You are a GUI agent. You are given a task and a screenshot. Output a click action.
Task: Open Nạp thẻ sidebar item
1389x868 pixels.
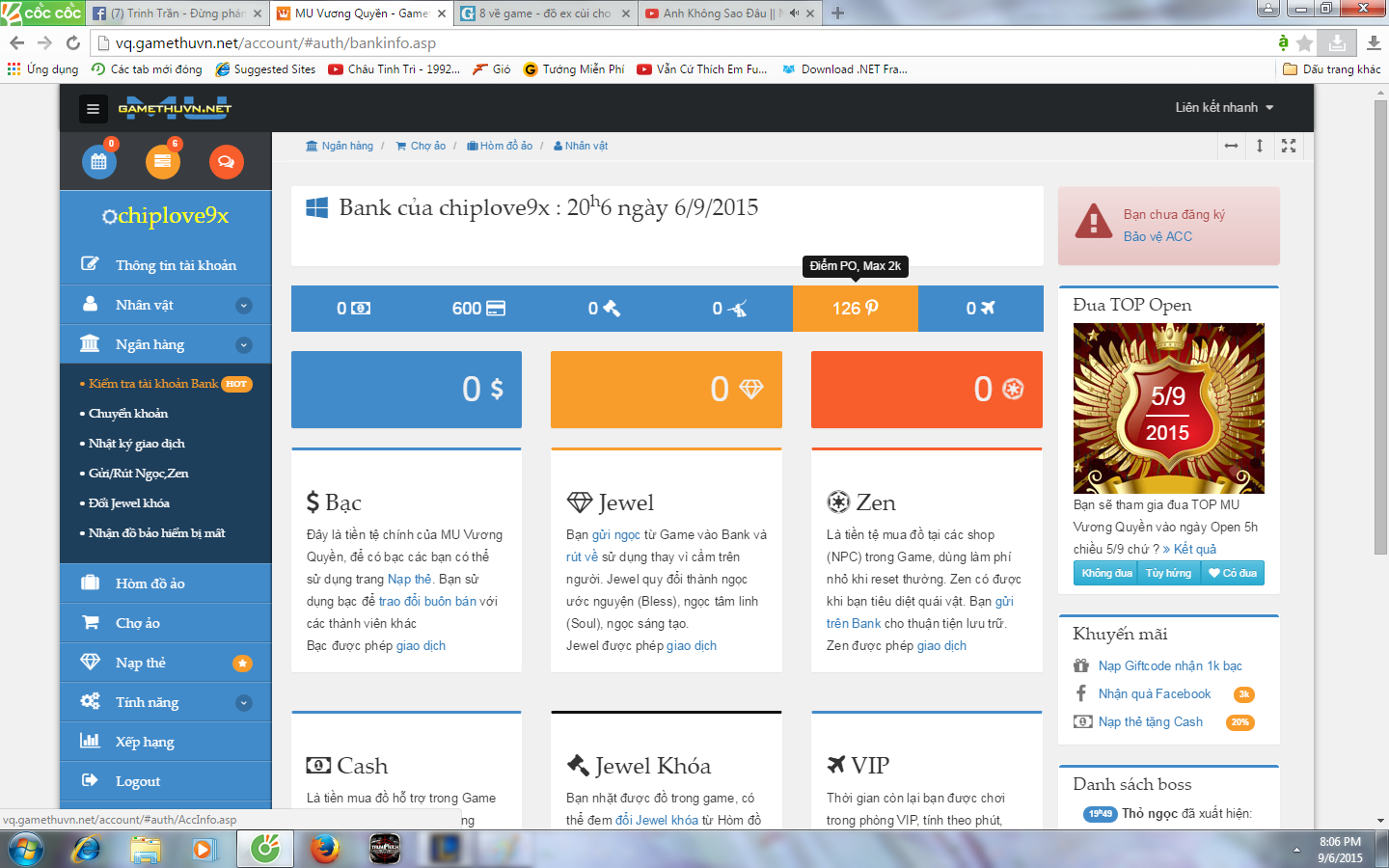click(x=165, y=663)
